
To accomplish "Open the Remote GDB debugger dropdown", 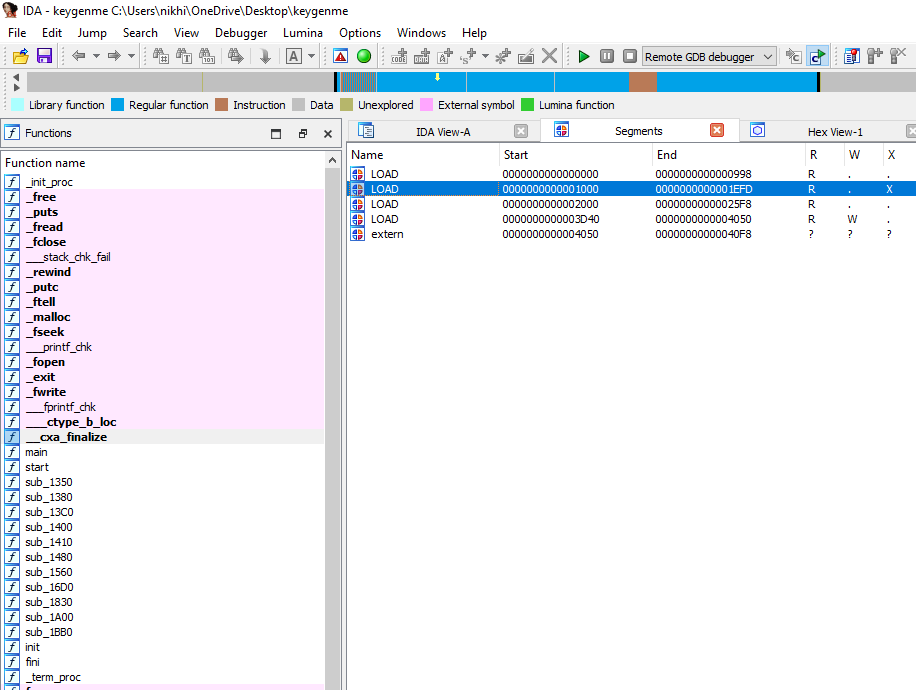I will (709, 57).
